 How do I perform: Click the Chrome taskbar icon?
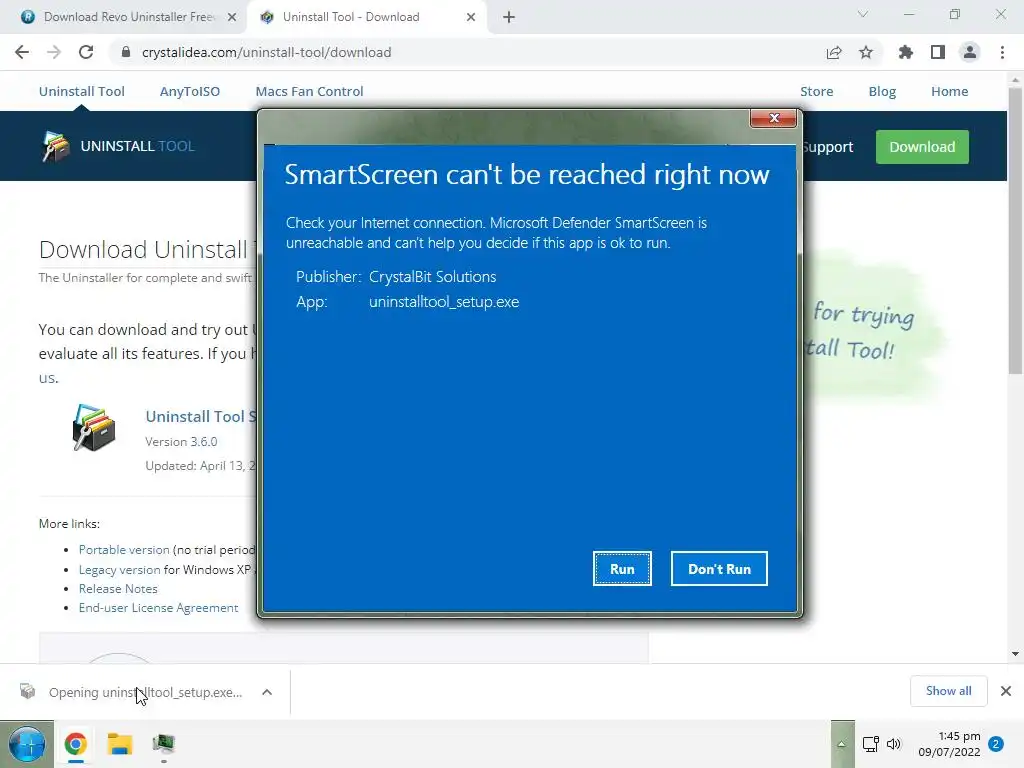pos(76,744)
